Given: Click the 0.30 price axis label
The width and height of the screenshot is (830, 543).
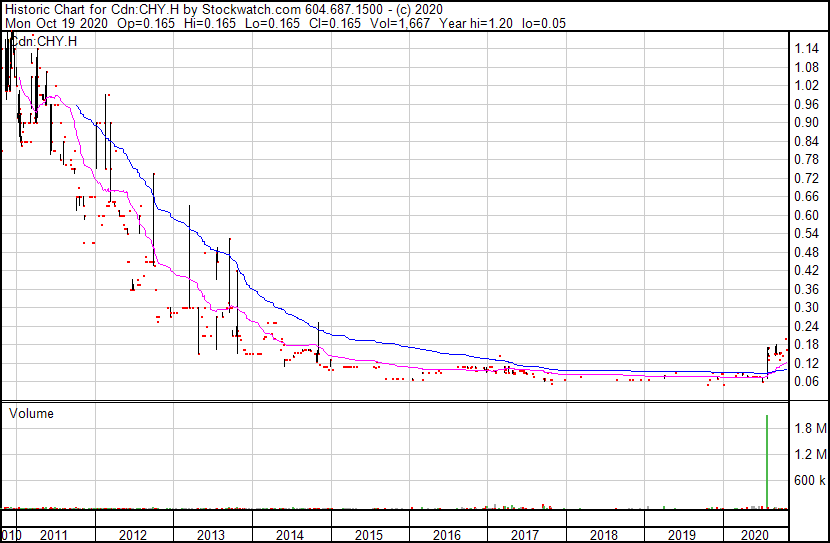Looking at the screenshot, I should (807, 308).
